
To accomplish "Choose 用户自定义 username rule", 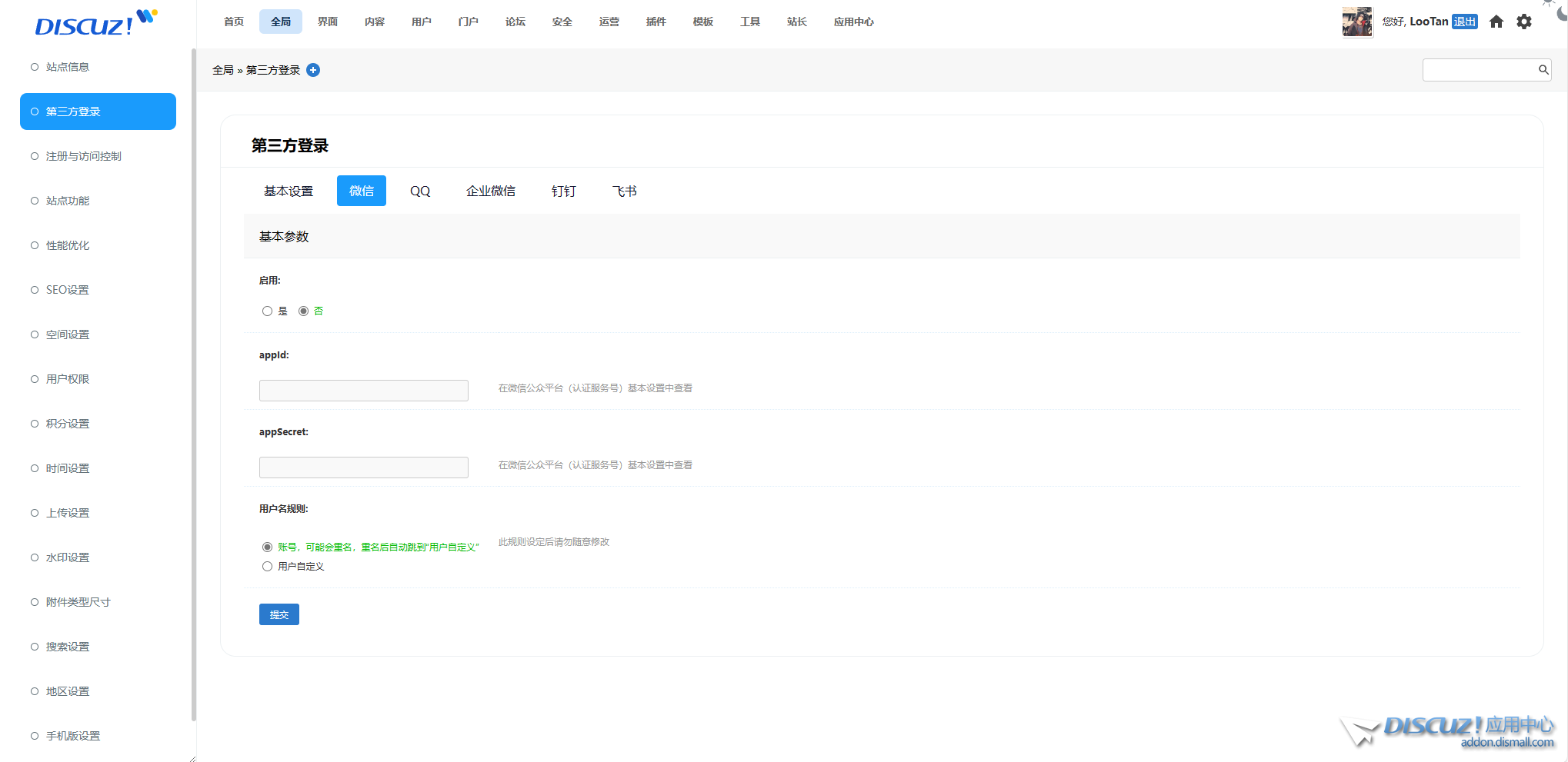I will tap(267, 567).
